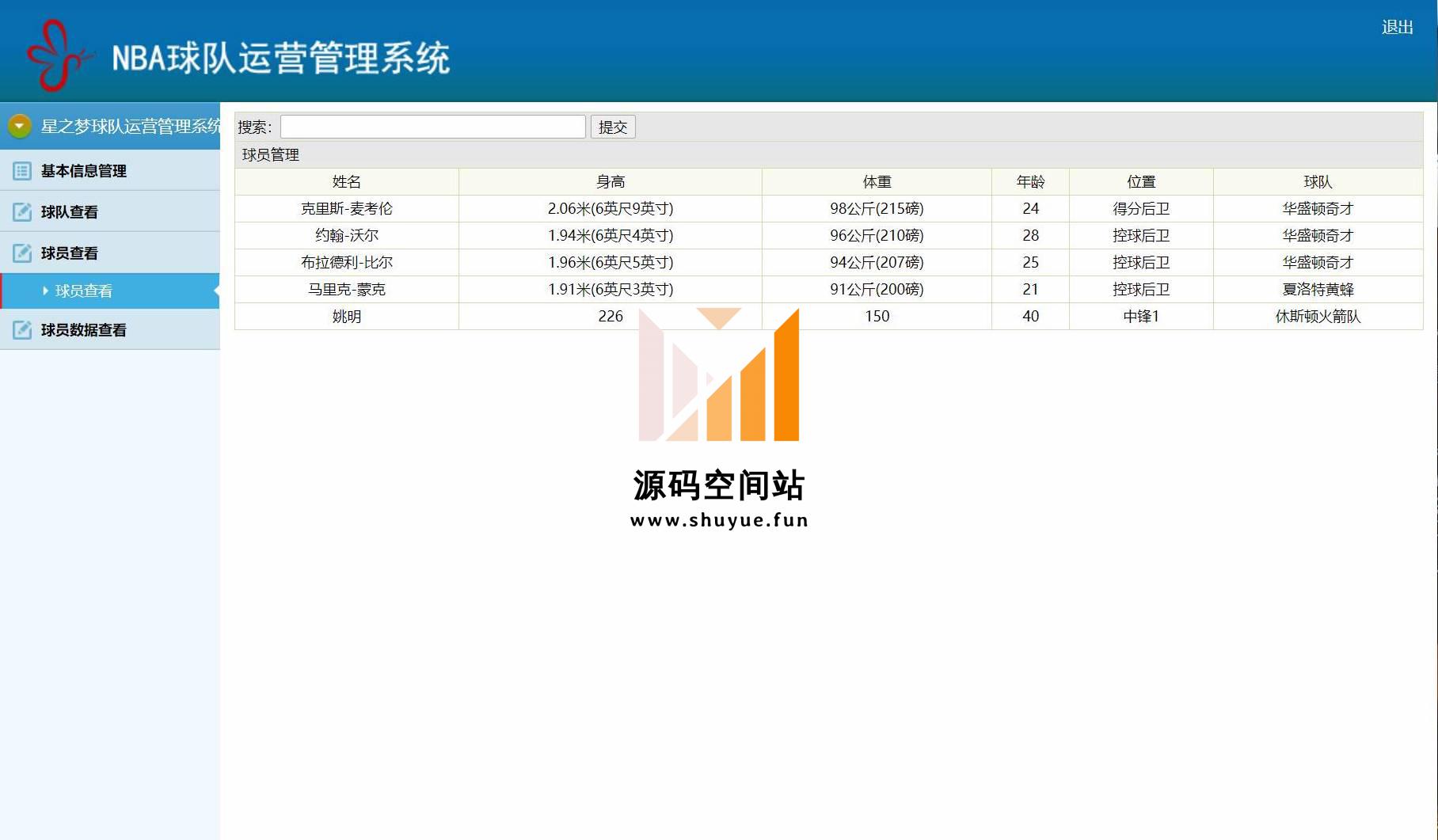The image size is (1438, 840).
Task: Click the 姓名 column header
Action: pos(346,181)
